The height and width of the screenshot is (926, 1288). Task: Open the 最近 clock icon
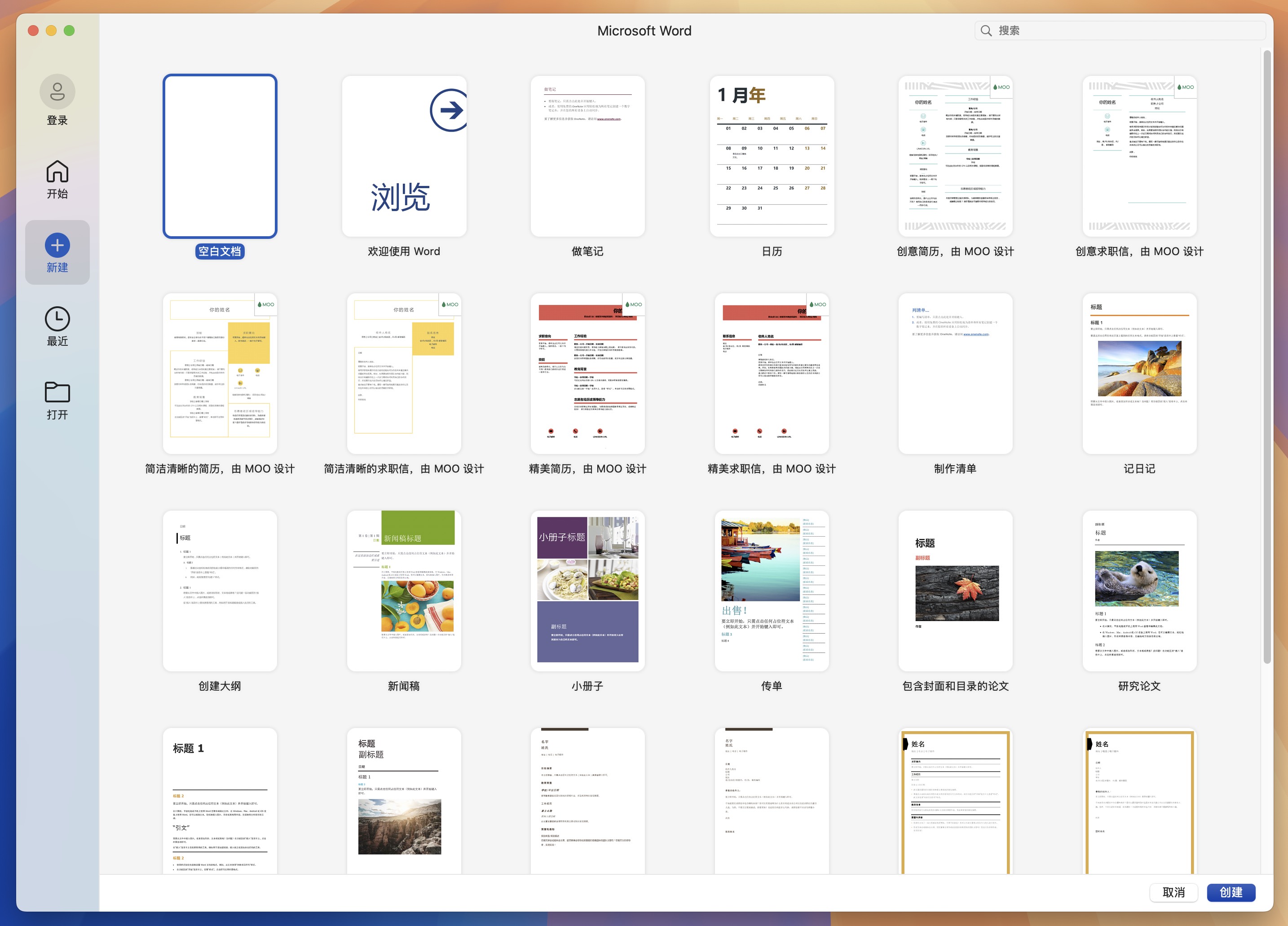point(57,318)
